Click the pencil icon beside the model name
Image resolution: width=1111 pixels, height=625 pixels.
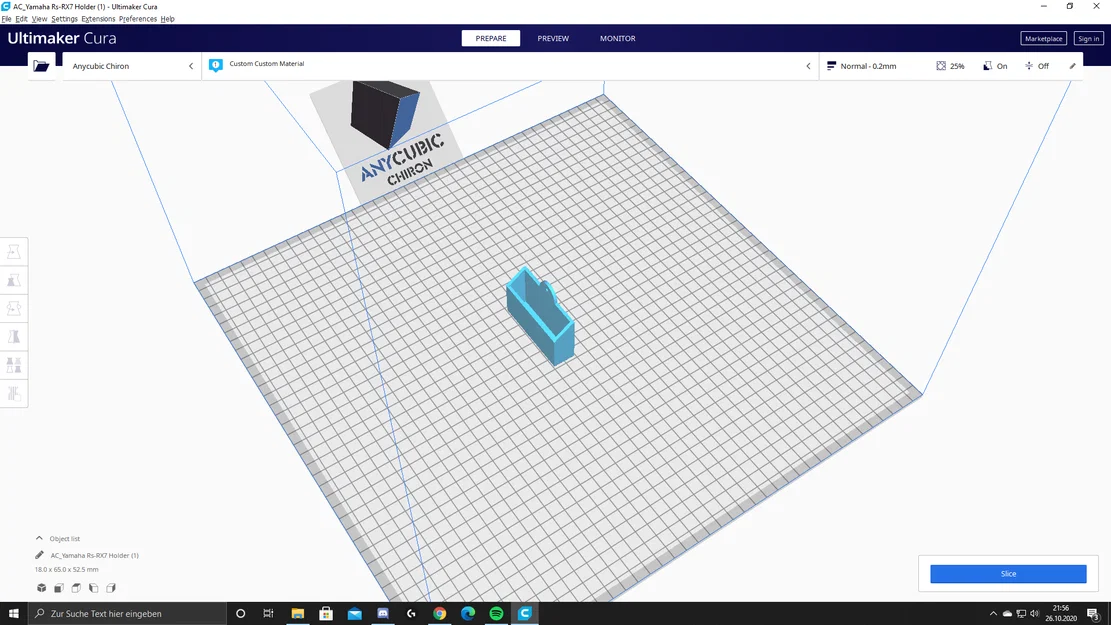point(40,555)
